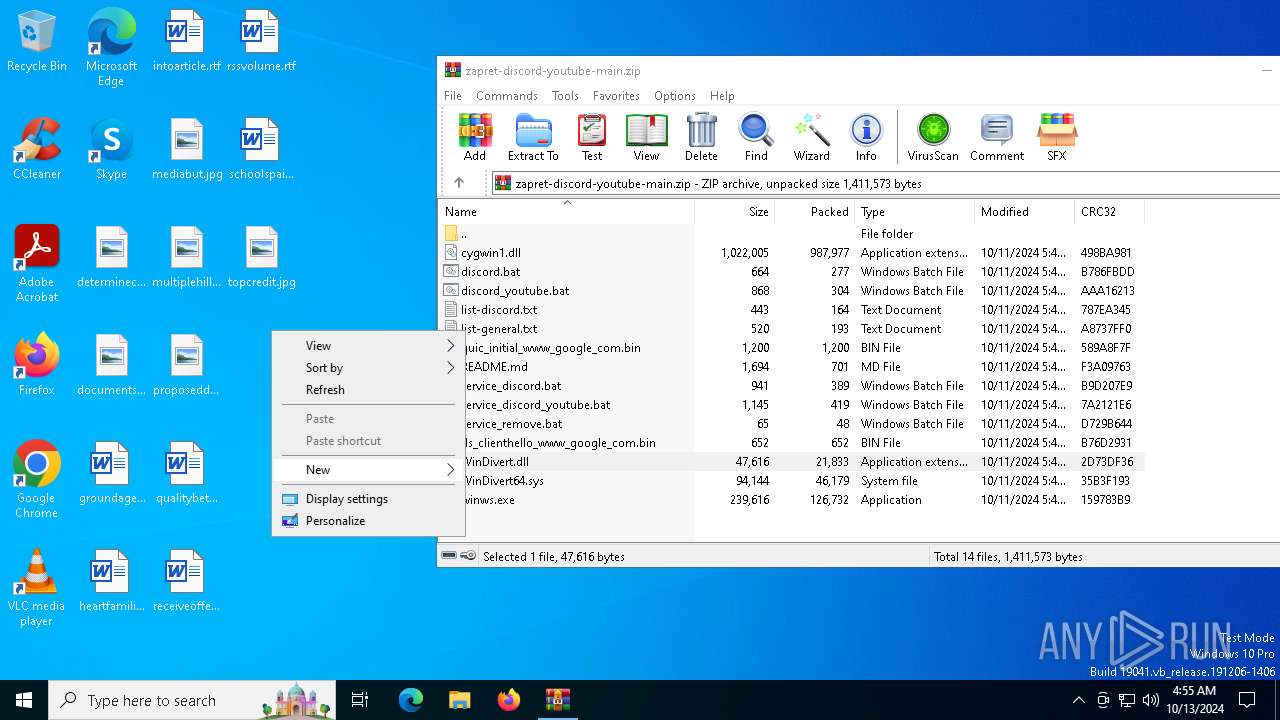Open Task View on the taskbar
Viewport: 1280px width, 720px height.
(x=360, y=700)
